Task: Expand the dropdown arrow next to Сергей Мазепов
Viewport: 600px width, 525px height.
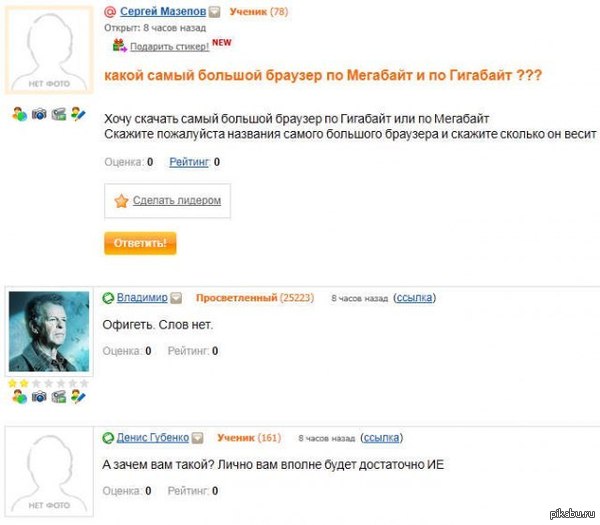Action: pos(215,12)
